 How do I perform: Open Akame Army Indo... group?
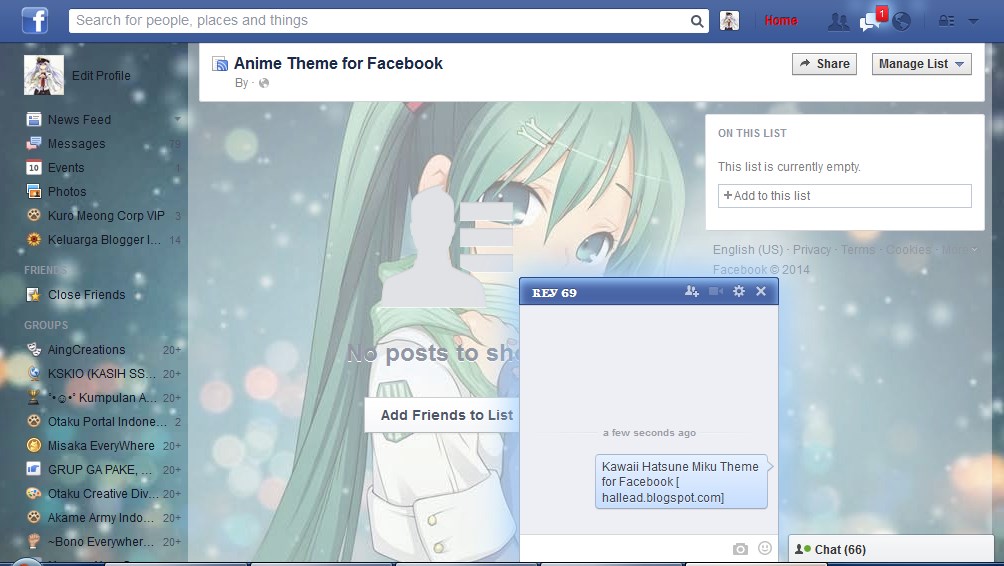tap(101, 517)
